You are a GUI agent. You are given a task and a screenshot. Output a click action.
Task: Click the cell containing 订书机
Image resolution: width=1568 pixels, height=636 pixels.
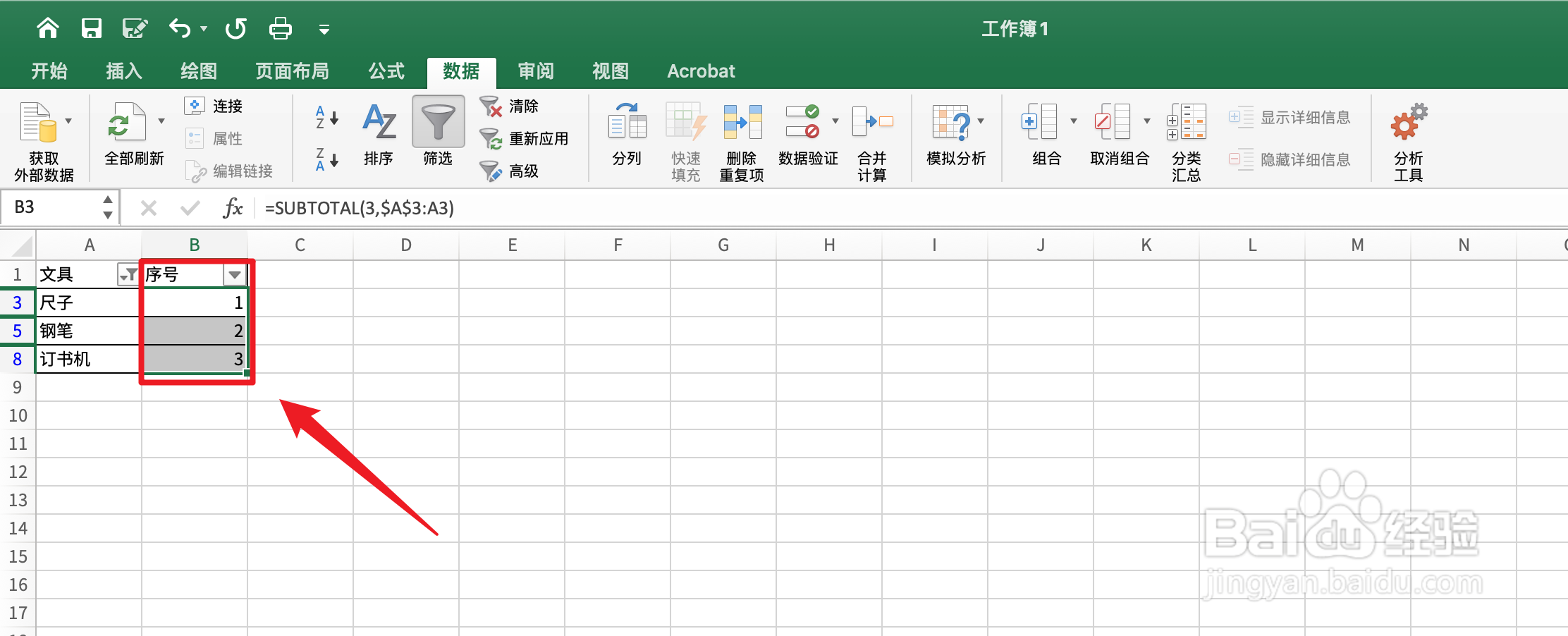tap(88, 359)
